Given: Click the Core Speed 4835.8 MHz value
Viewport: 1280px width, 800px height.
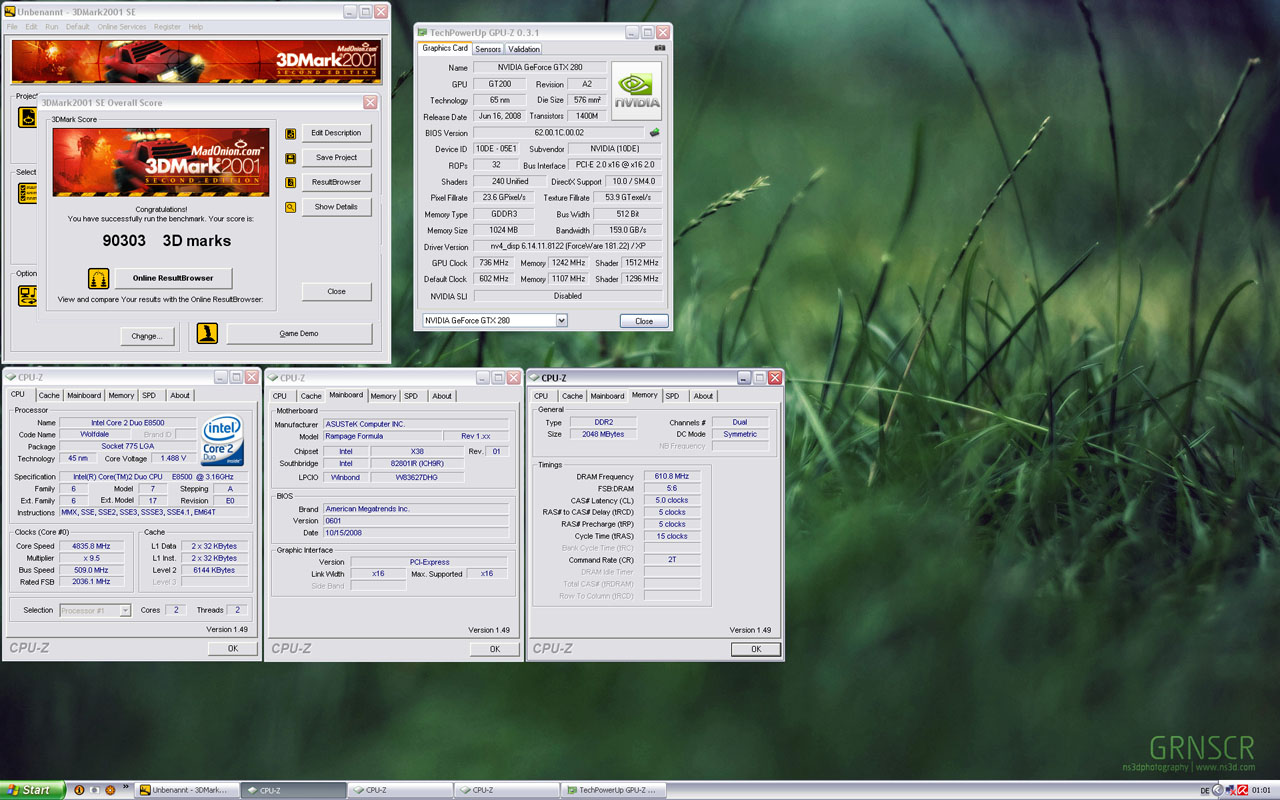Looking at the screenshot, I should [92, 546].
